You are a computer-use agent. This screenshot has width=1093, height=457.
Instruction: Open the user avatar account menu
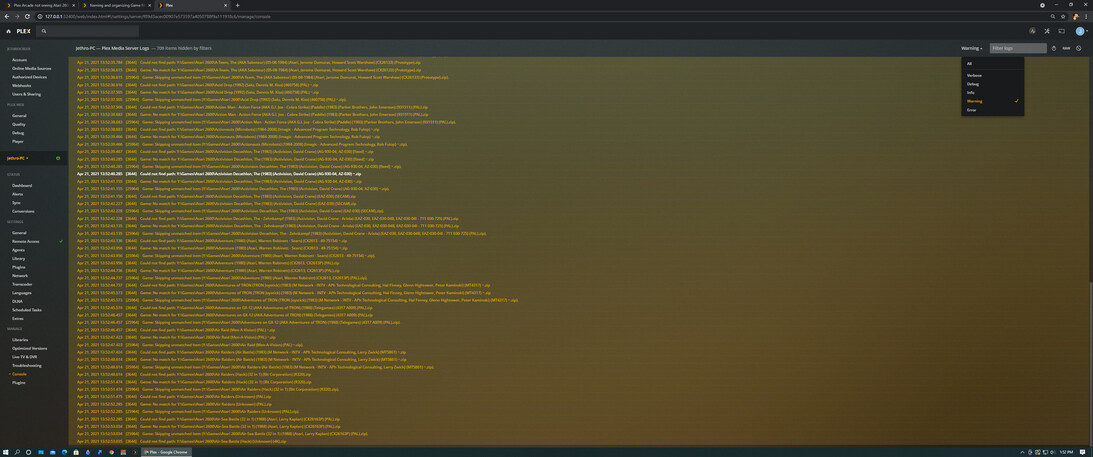click(x=1080, y=31)
